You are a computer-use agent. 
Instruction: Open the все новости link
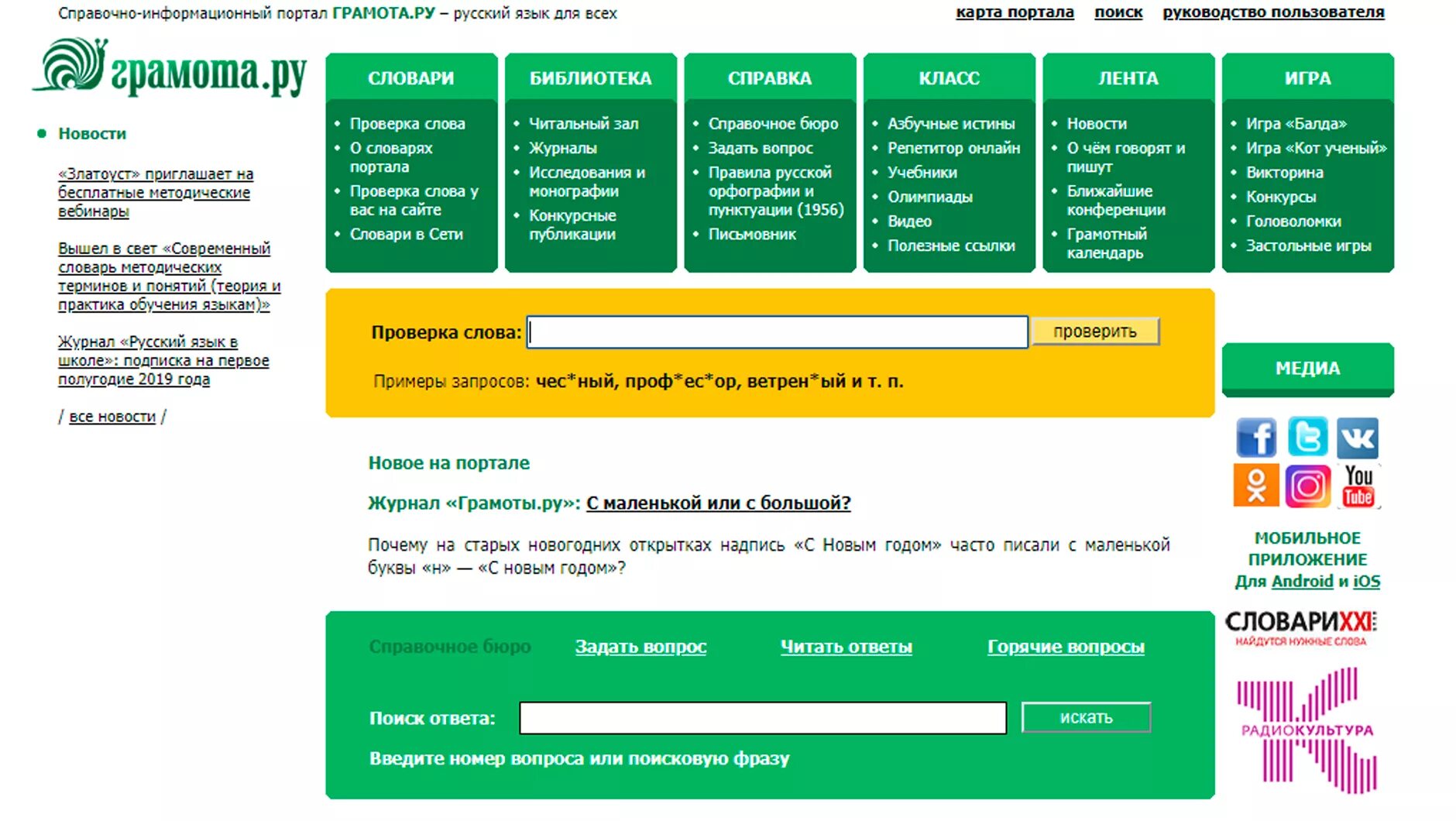point(112,417)
